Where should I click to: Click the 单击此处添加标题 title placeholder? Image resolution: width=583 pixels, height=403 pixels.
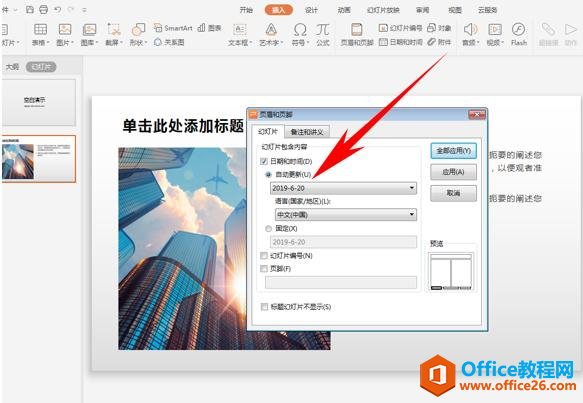click(x=183, y=126)
